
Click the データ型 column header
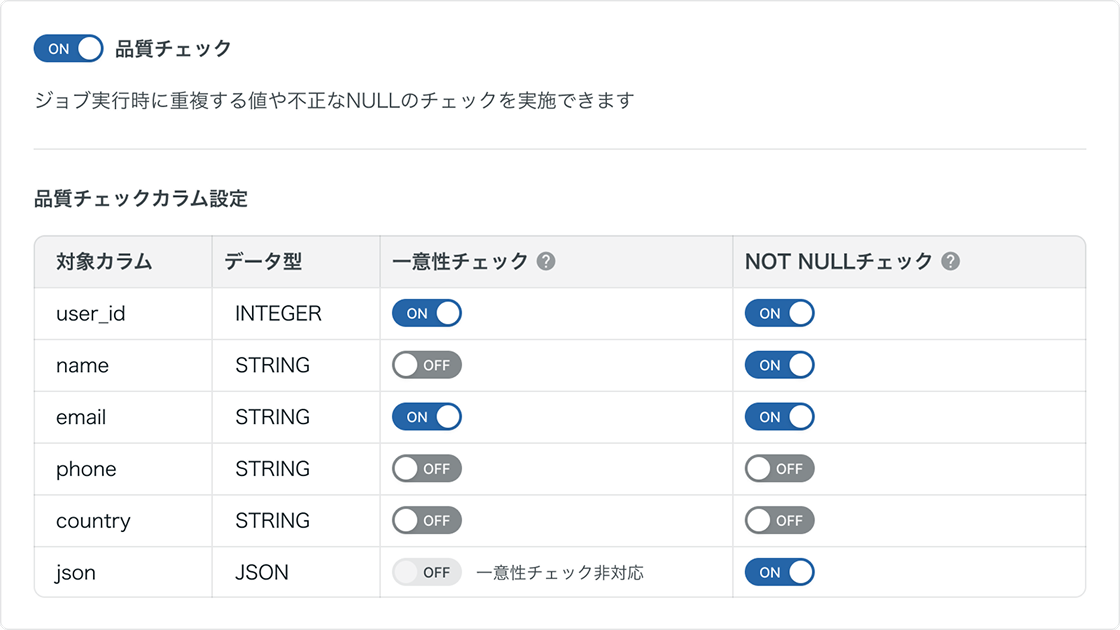tap(262, 262)
